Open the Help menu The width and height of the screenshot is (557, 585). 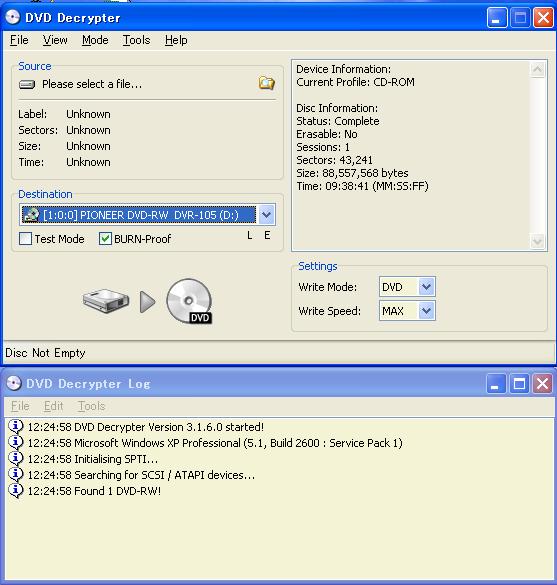(176, 40)
